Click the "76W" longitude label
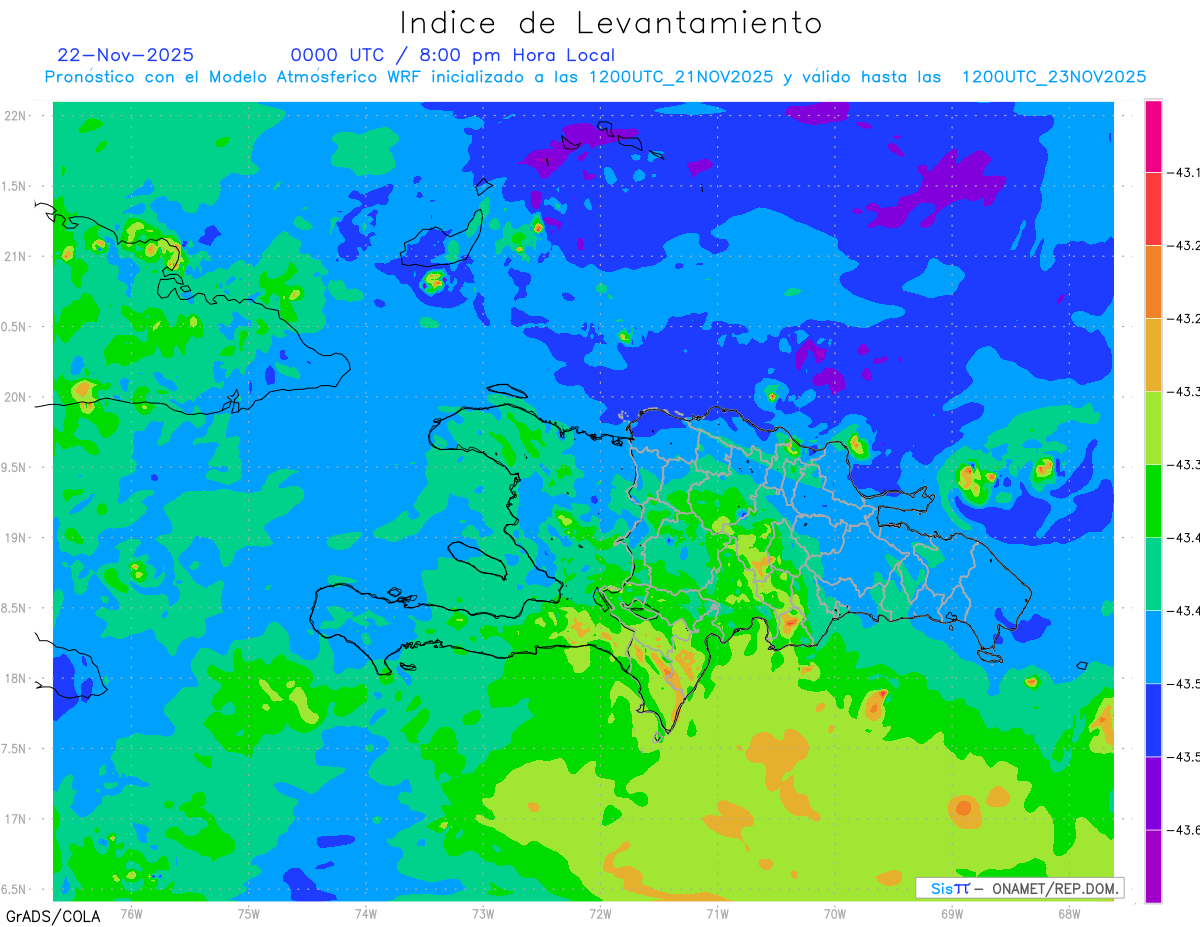 click(x=131, y=913)
